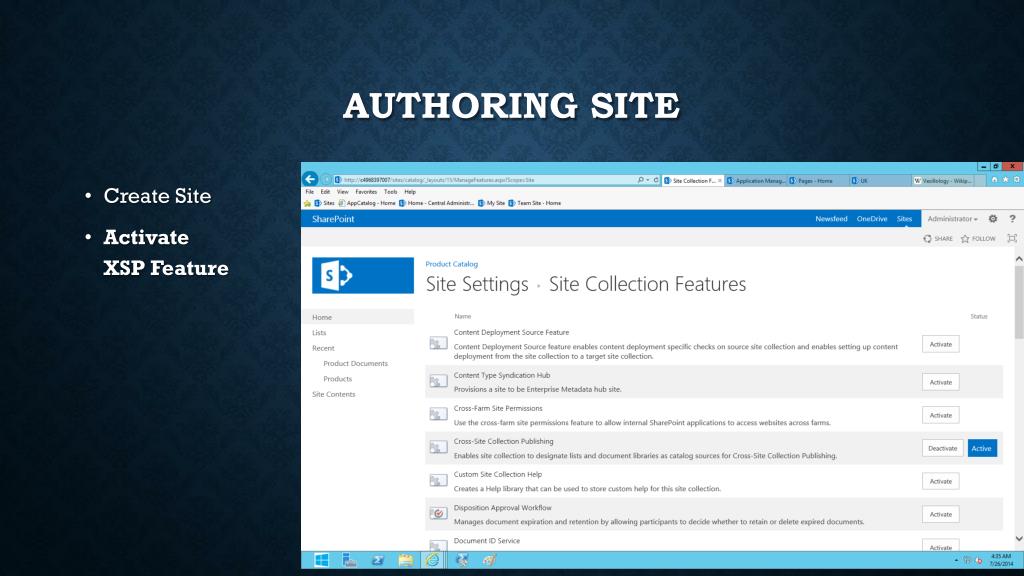Image resolution: width=1024 pixels, height=576 pixels.
Task: Click the Internet Explorer taskbar icon
Action: pyautogui.click(x=432, y=560)
